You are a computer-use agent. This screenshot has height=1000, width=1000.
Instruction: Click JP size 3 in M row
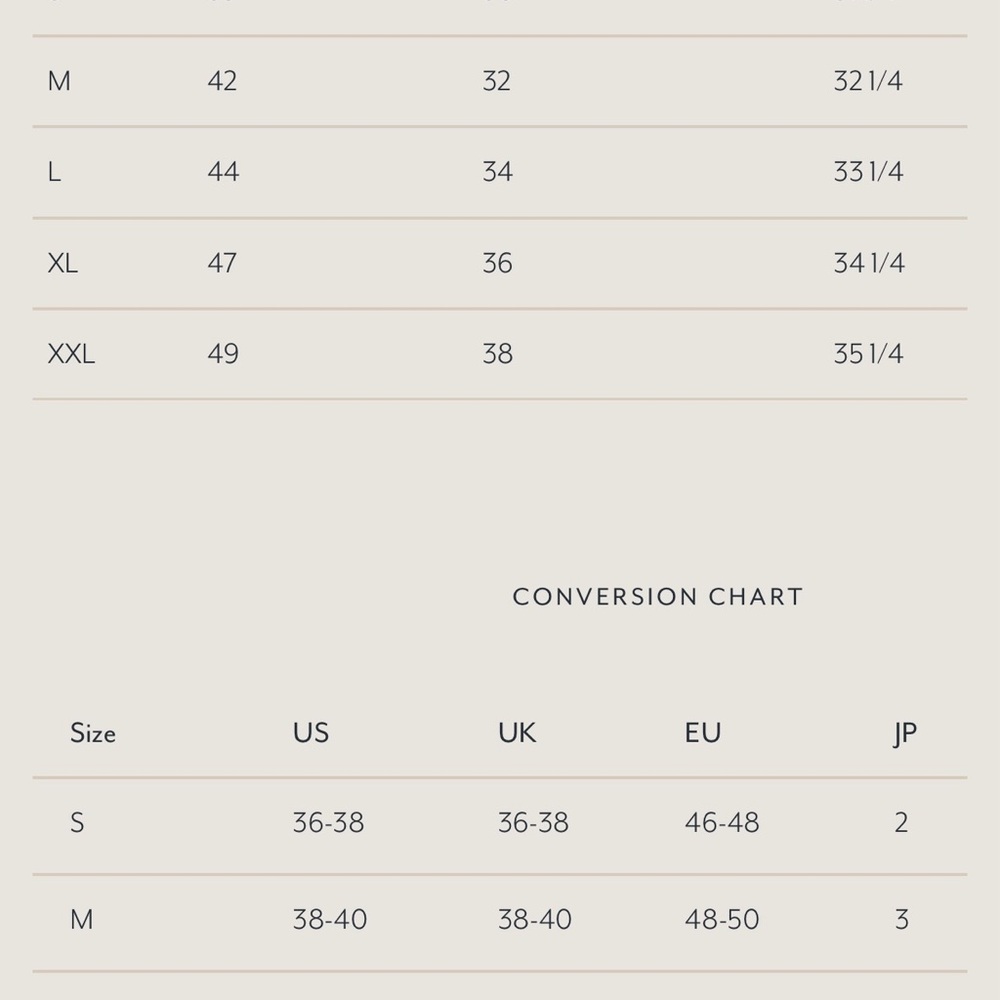pos(901,920)
